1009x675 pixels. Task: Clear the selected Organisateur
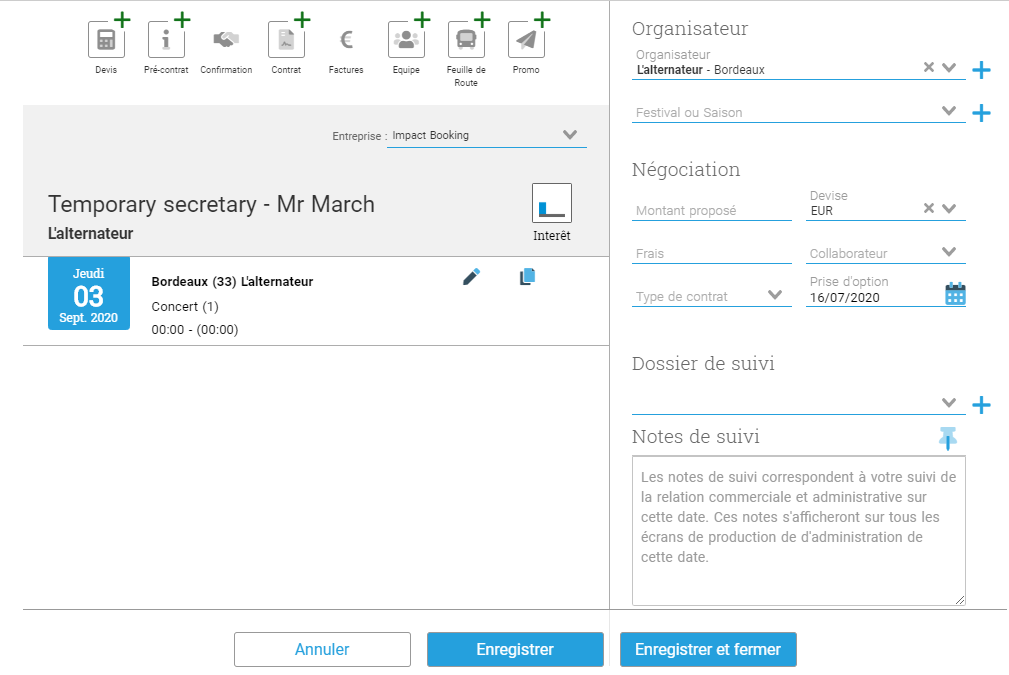(x=929, y=67)
